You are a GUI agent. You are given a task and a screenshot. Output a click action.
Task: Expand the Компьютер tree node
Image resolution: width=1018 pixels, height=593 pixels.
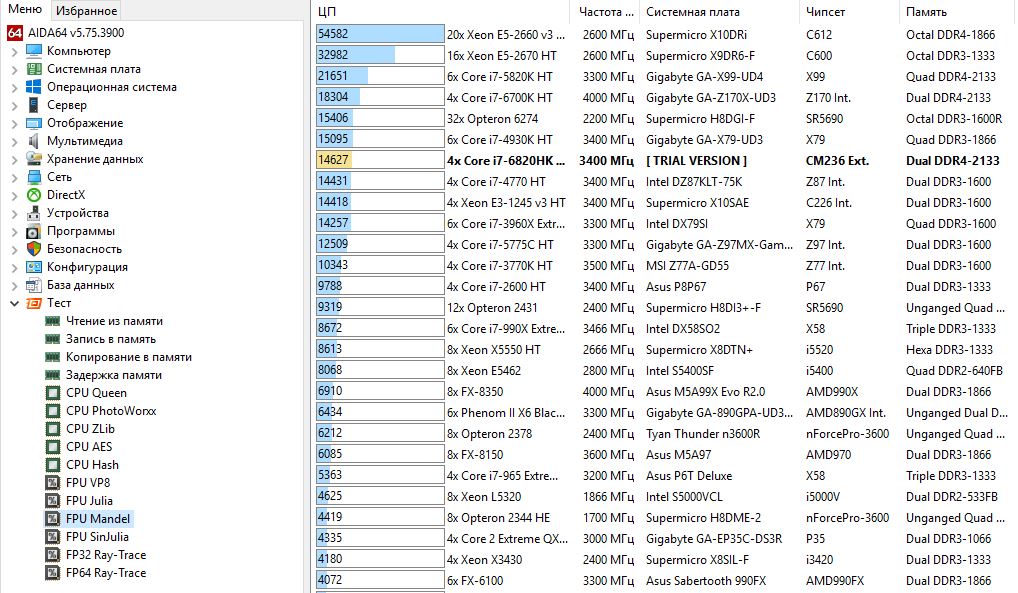point(14,51)
